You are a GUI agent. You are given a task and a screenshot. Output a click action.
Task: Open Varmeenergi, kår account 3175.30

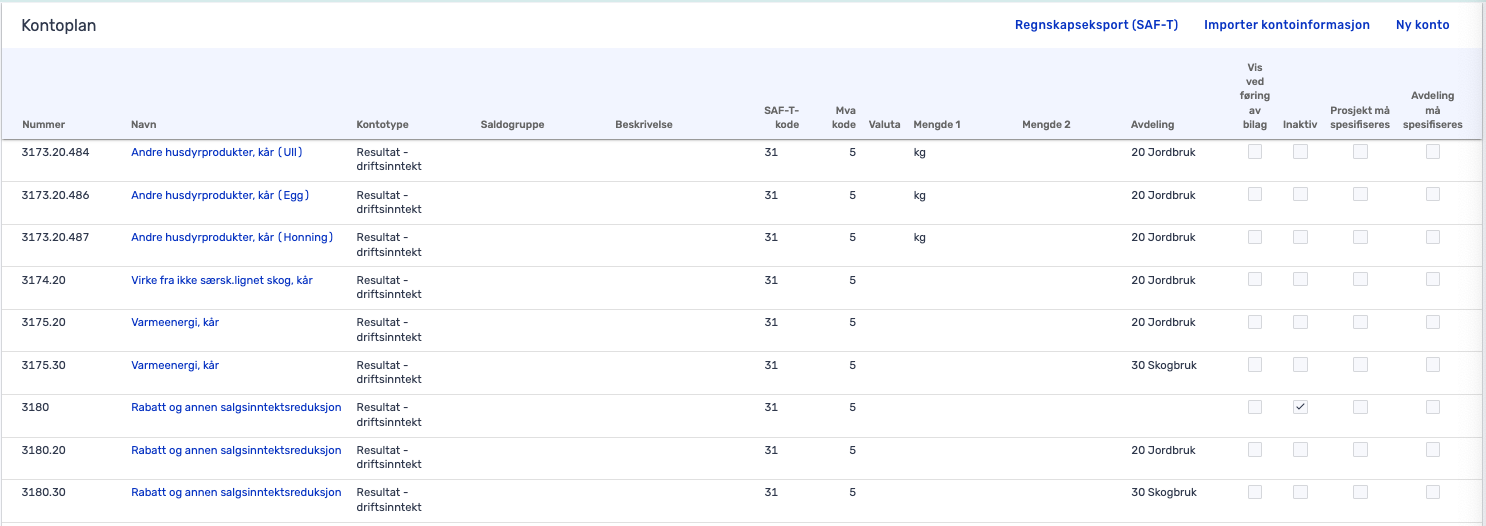click(175, 365)
